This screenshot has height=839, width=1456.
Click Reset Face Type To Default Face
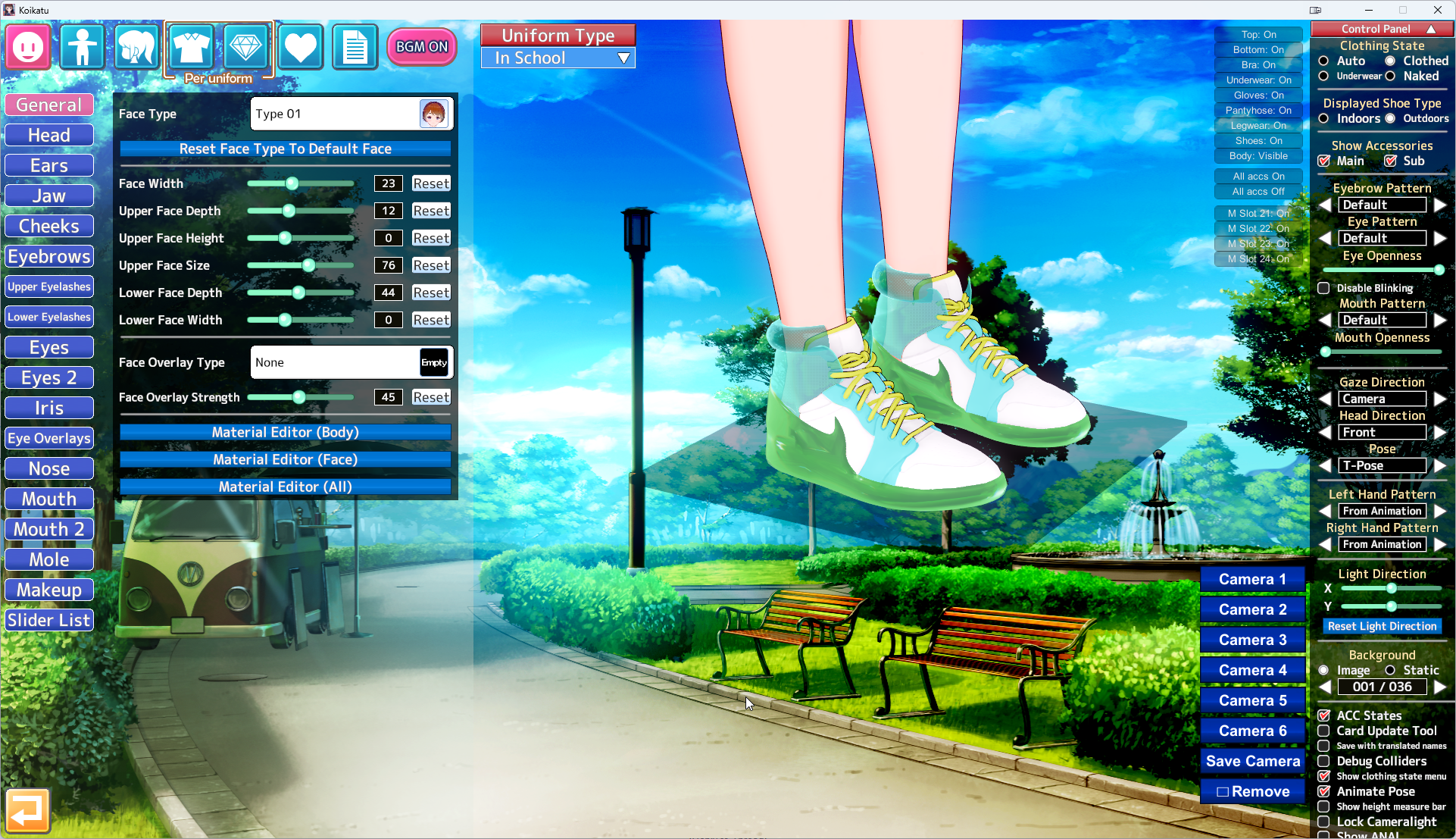click(x=285, y=149)
